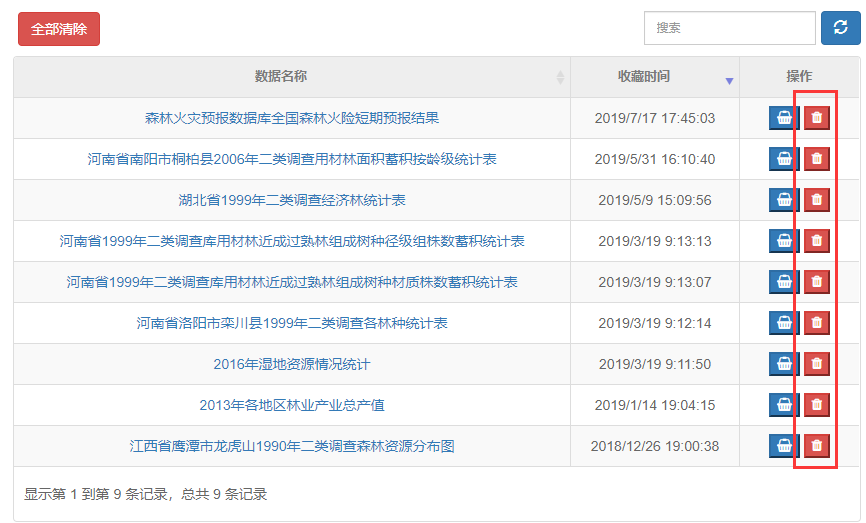Image resolution: width=866 pixels, height=523 pixels.
Task: Add 森林火灾预报数据库 row to basket
Action: (x=784, y=118)
